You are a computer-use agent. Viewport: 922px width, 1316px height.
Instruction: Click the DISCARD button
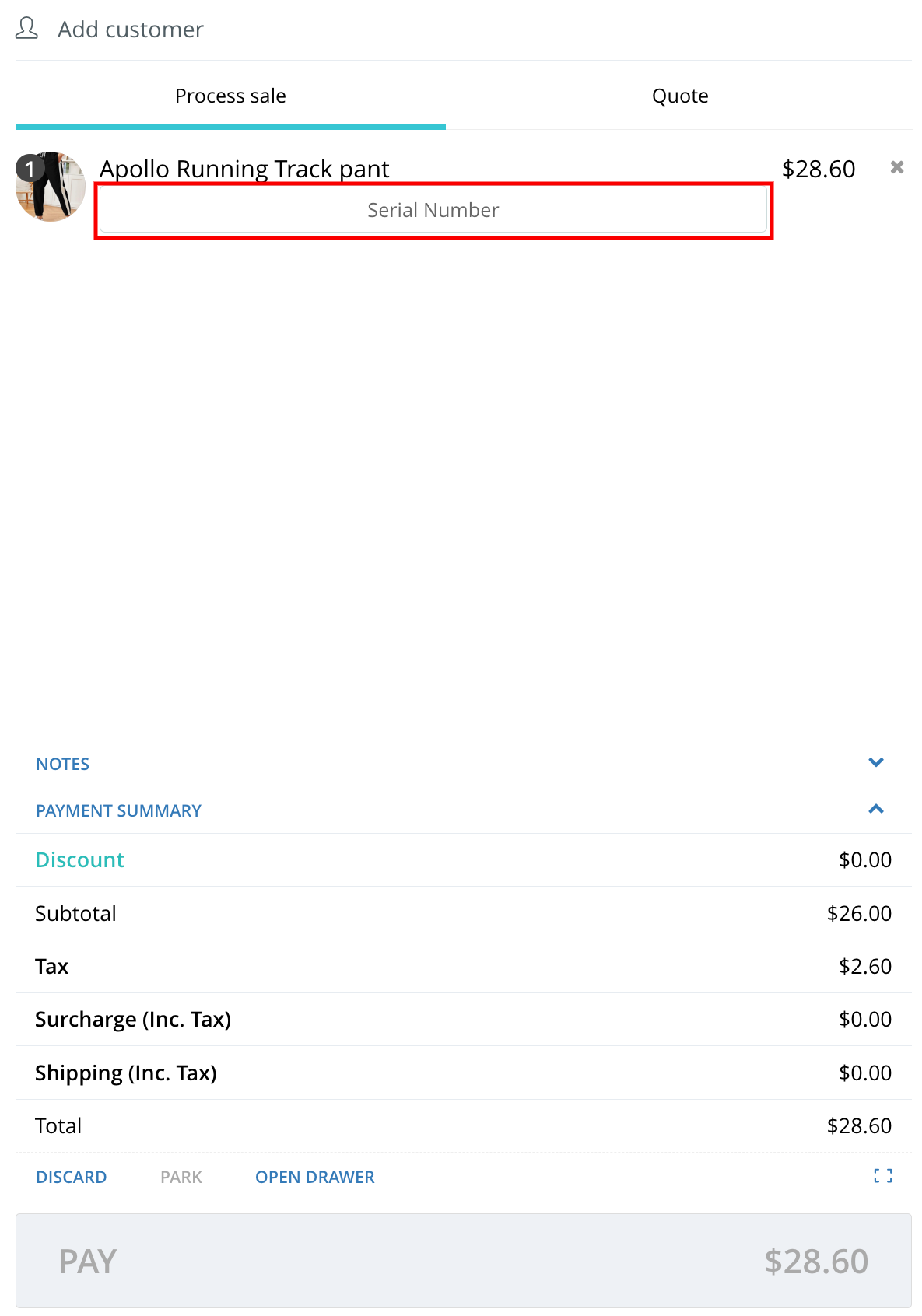[x=71, y=1177]
